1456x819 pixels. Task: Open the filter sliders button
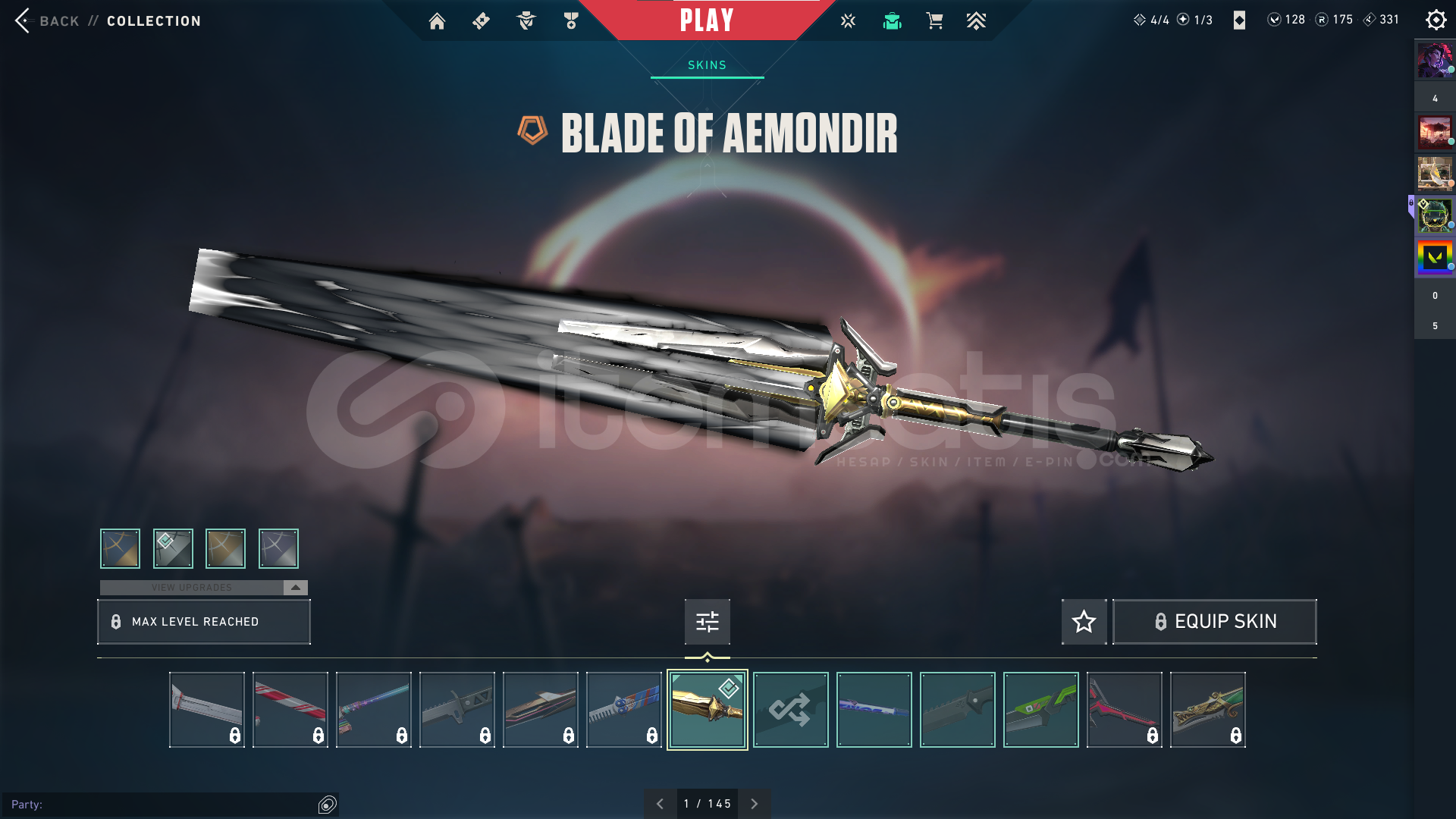(x=707, y=622)
